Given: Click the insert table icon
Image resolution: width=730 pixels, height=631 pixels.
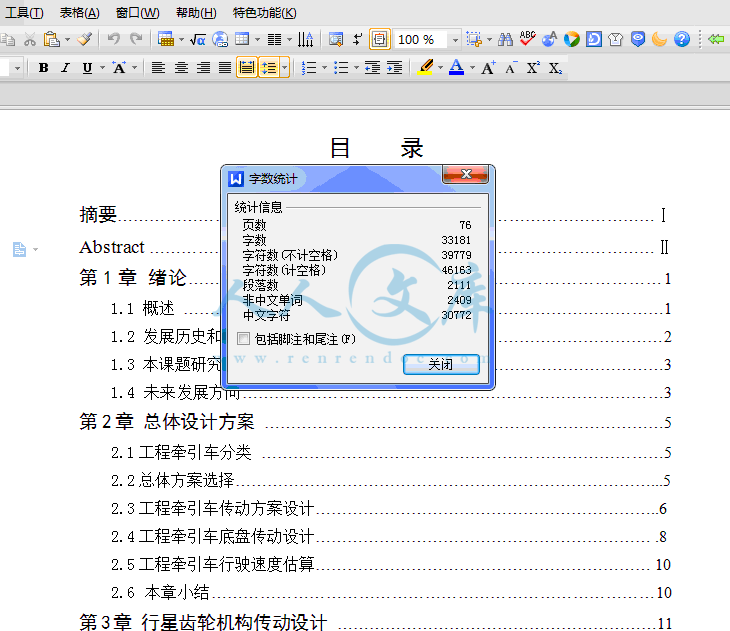Looking at the screenshot, I should (x=242, y=39).
